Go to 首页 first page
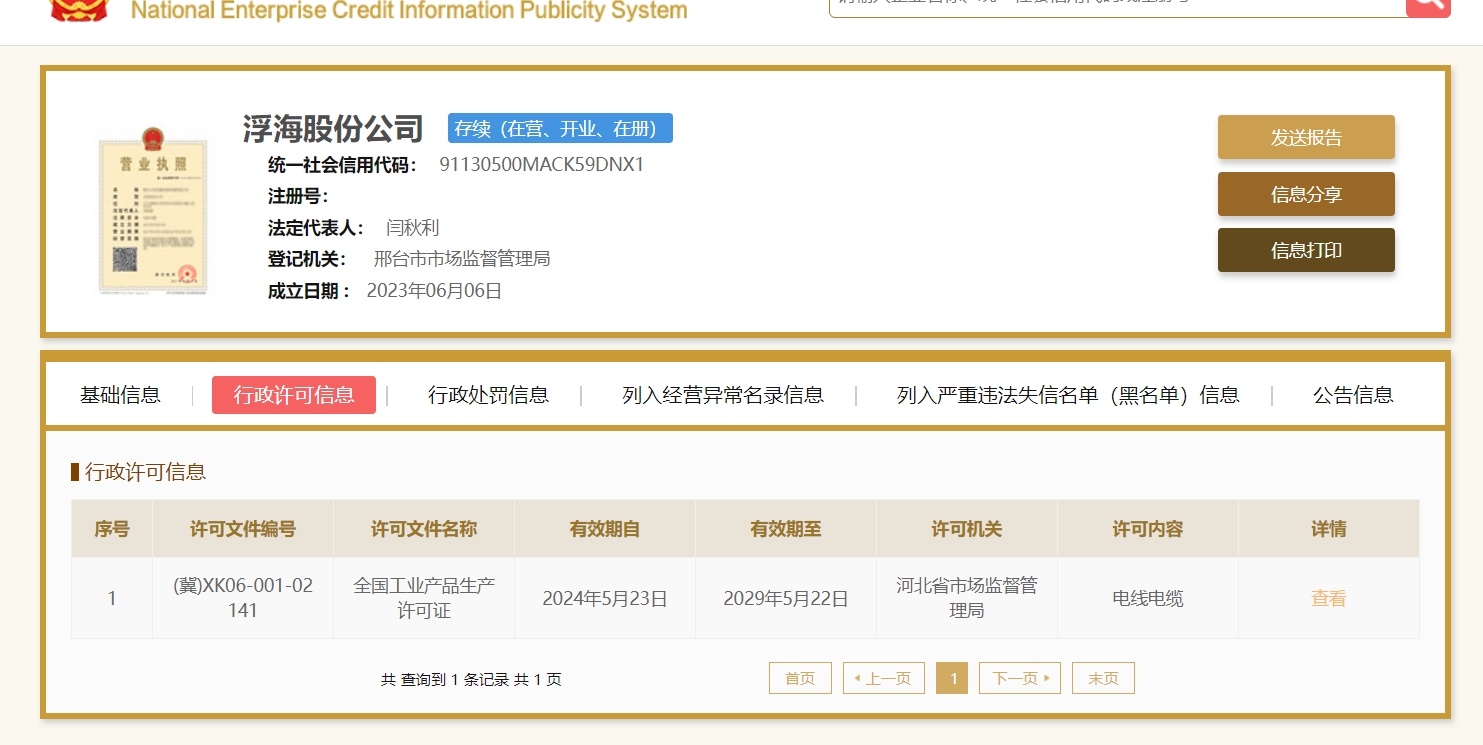 (800, 678)
